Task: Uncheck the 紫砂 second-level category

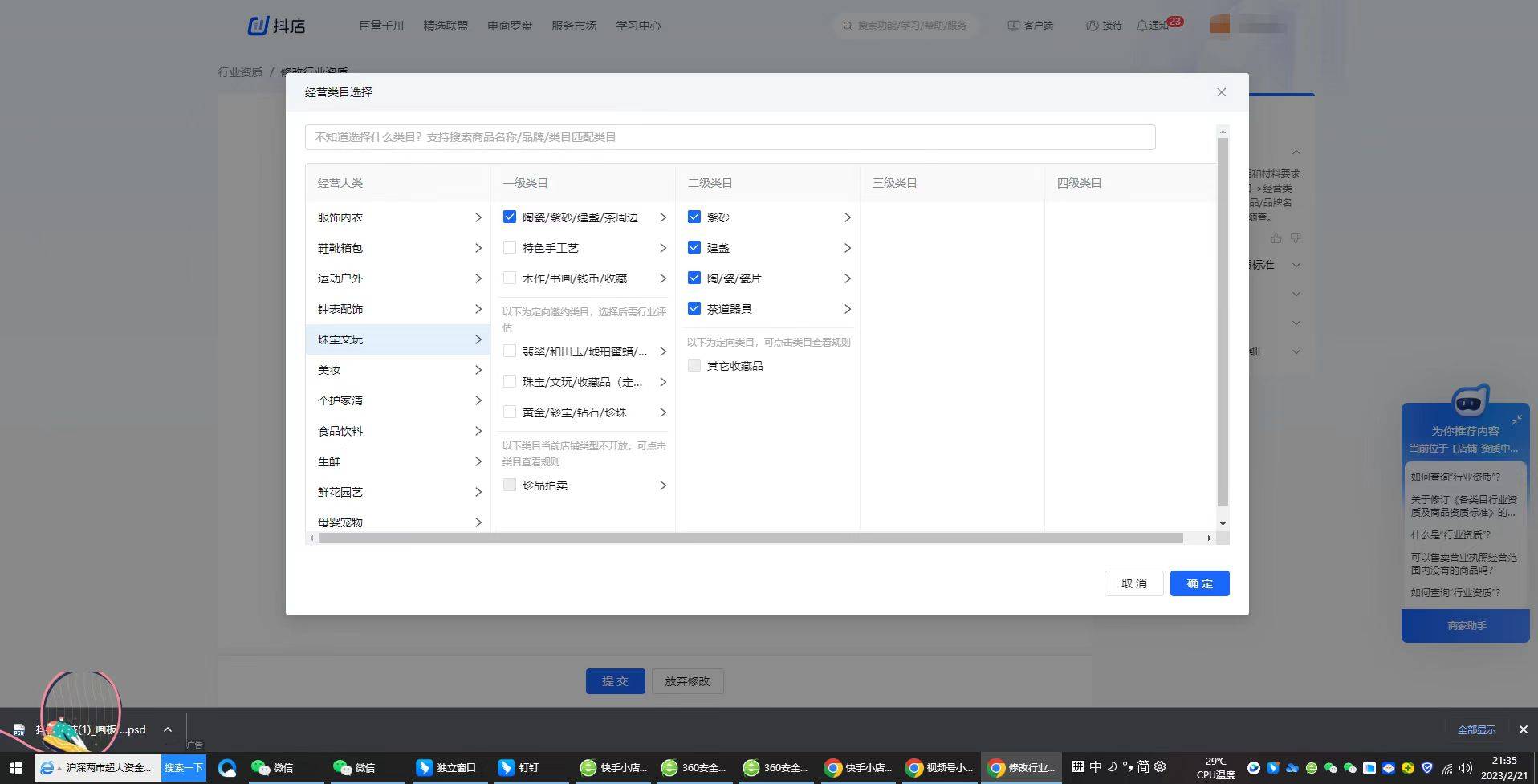Action: 694,217
